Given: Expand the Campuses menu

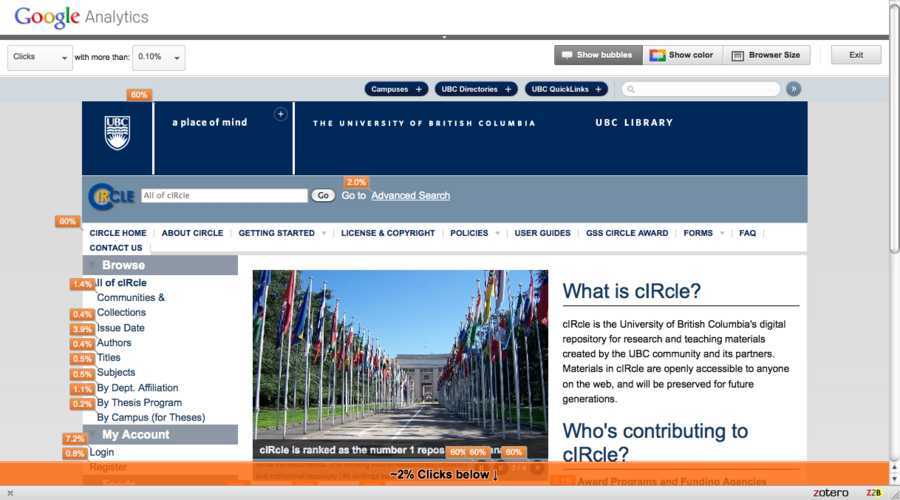Looking at the screenshot, I should pos(397,89).
